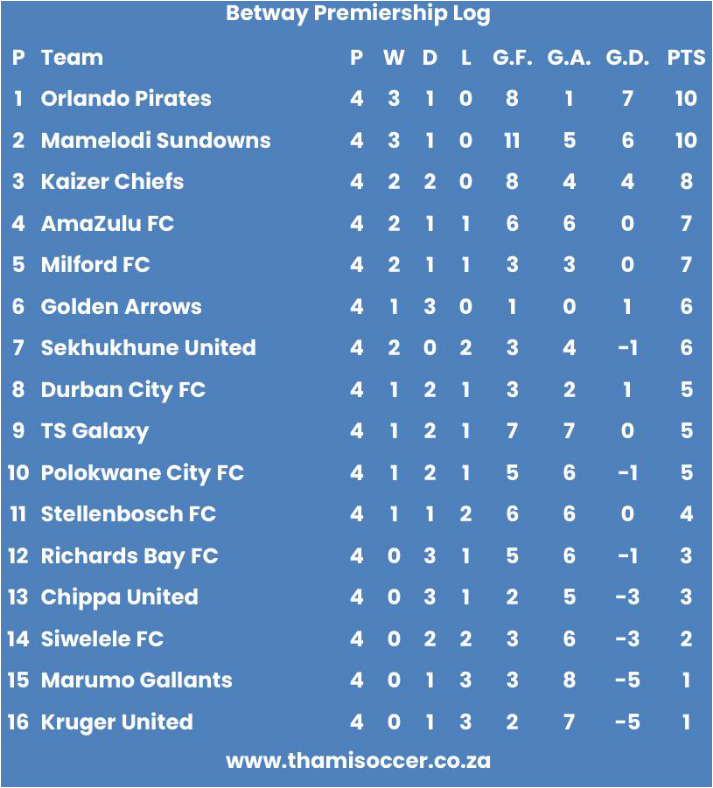
Task: Choose Chippa United in the table
Action: [120, 598]
